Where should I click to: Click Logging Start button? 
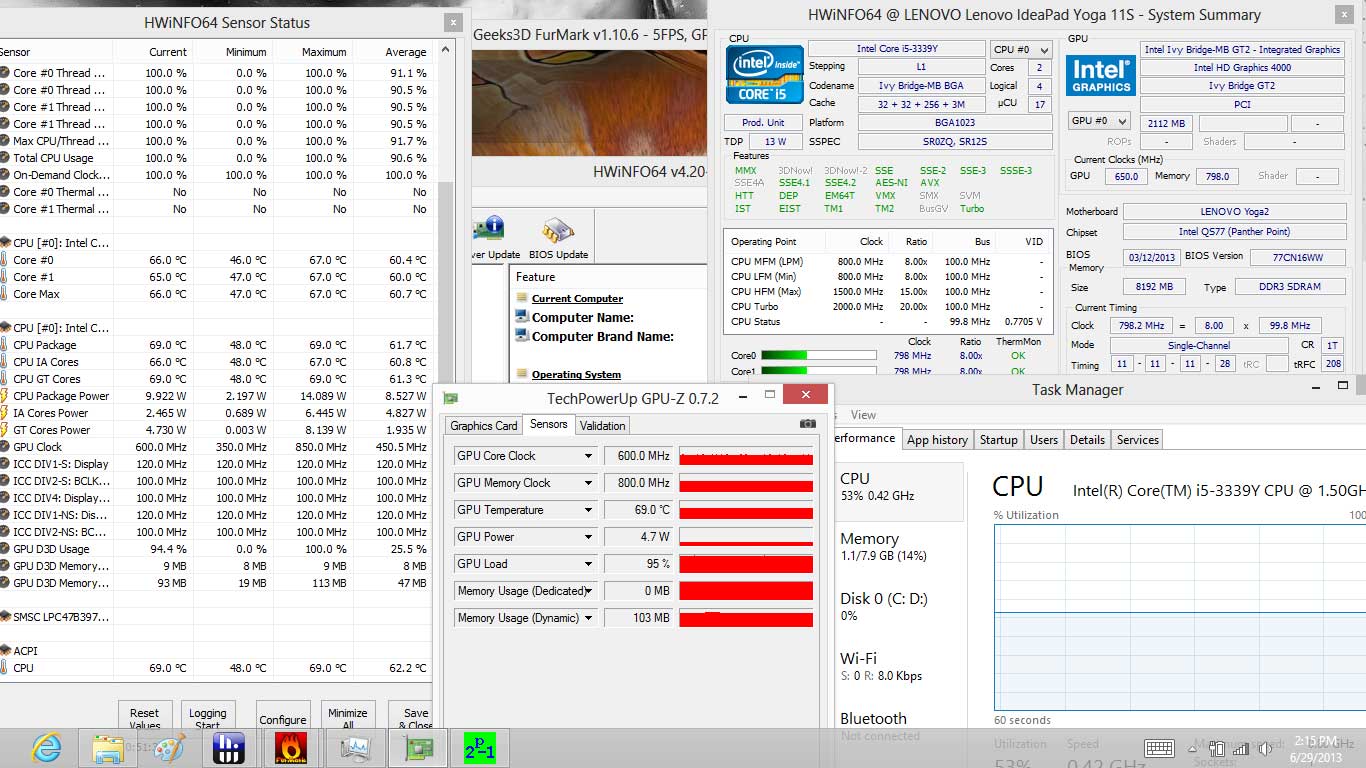click(x=207, y=716)
